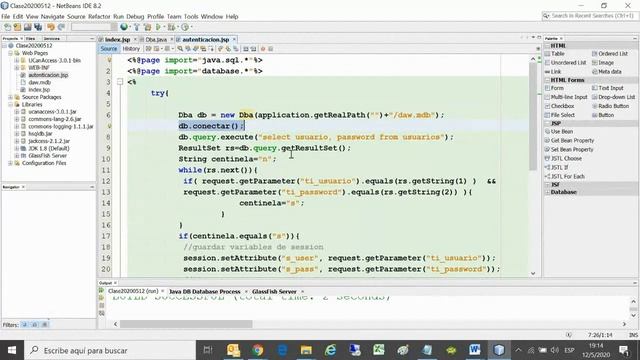Open the GlassFish Server output tab

274,291
